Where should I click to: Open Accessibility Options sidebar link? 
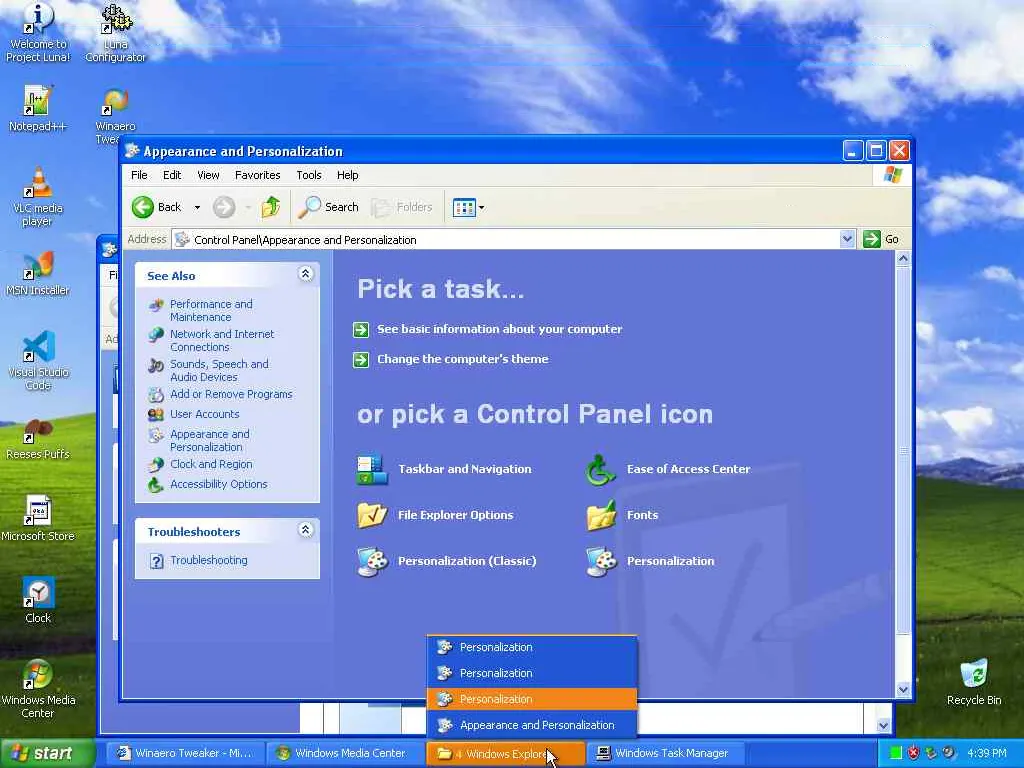click(219, 484)
